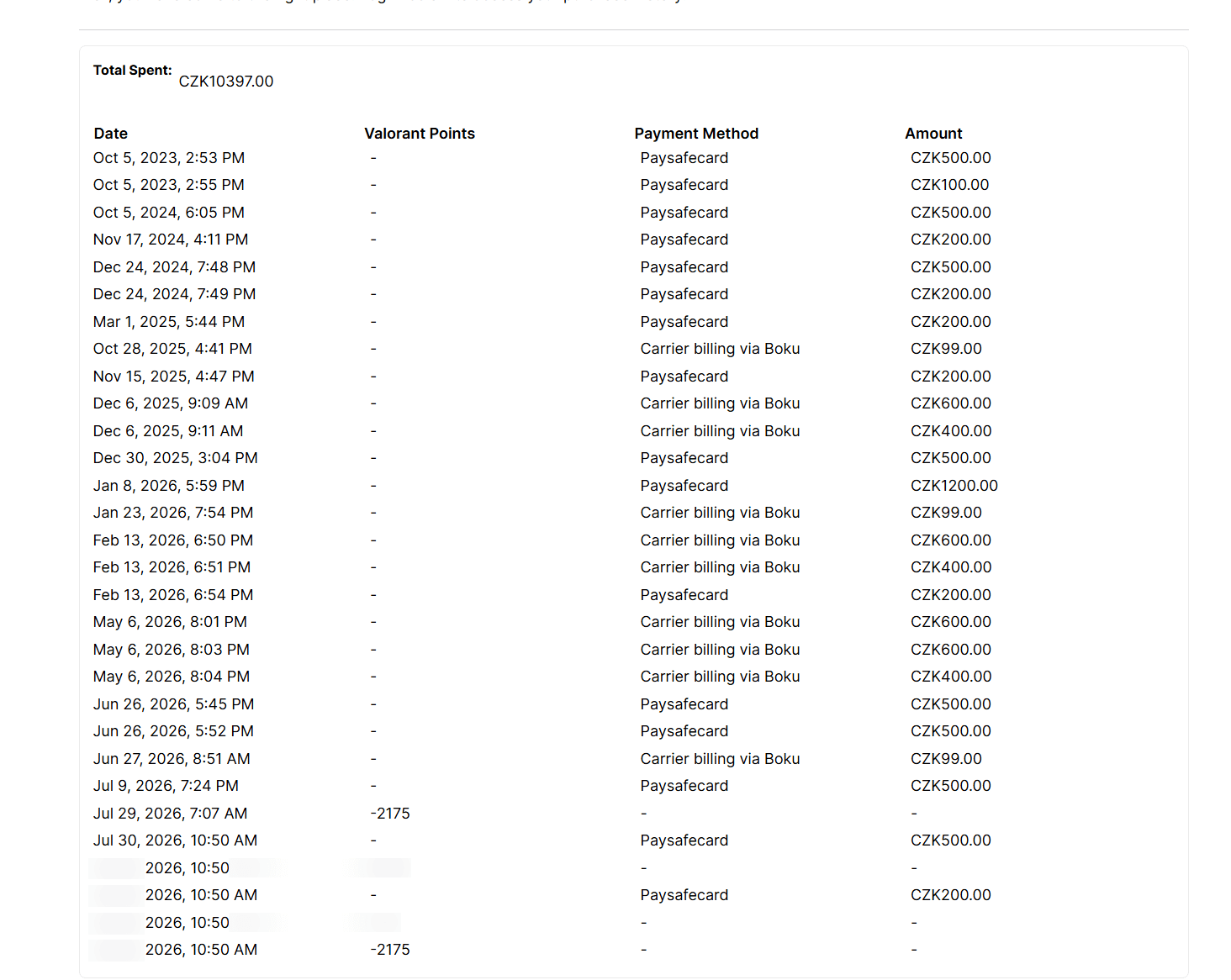This screenshot has height=980, width=1231.
Task: Click the CZK1200.00 amount
Action: (x=954, y=486)
